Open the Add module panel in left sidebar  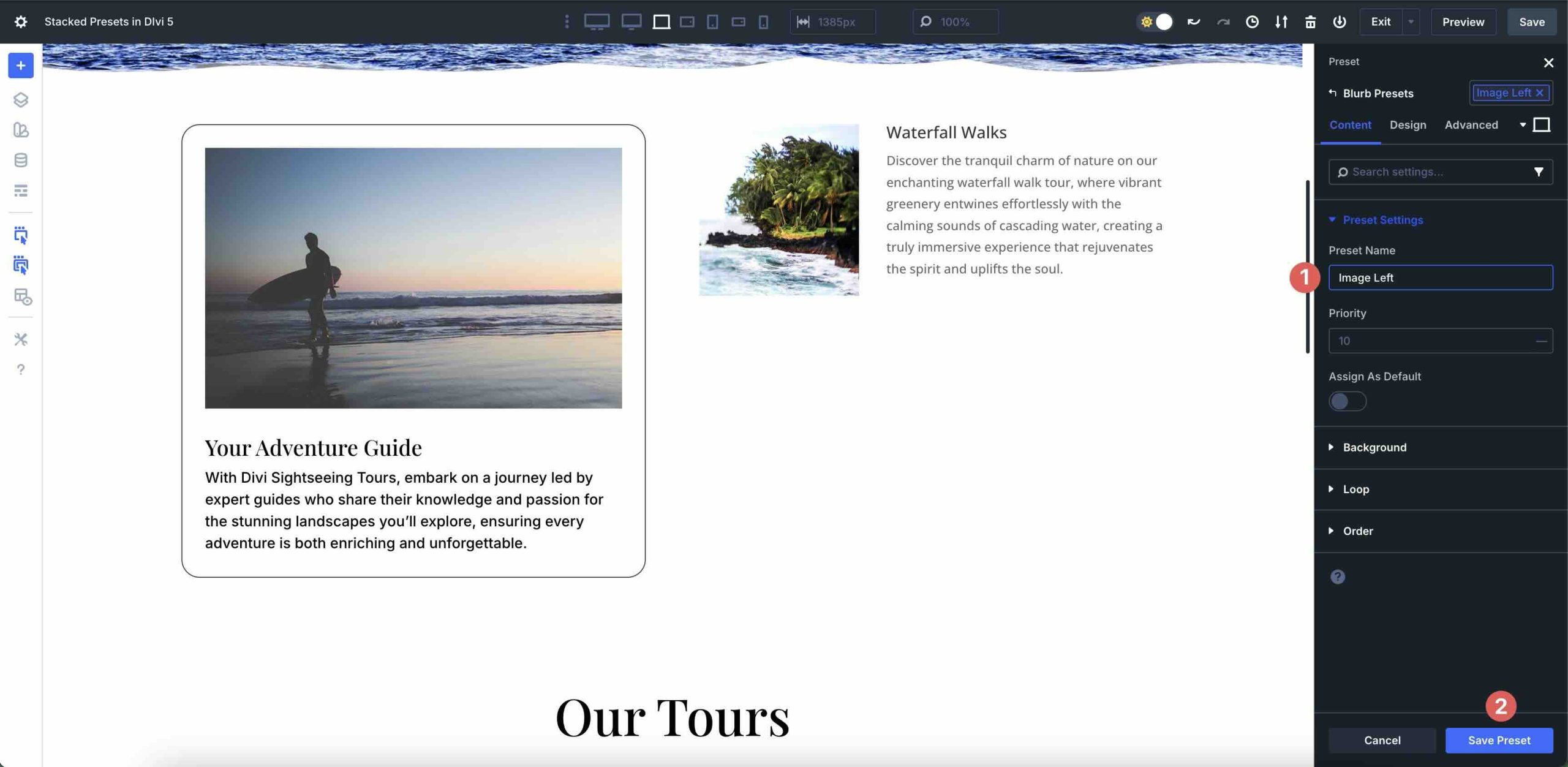click(x=20, y=66)
